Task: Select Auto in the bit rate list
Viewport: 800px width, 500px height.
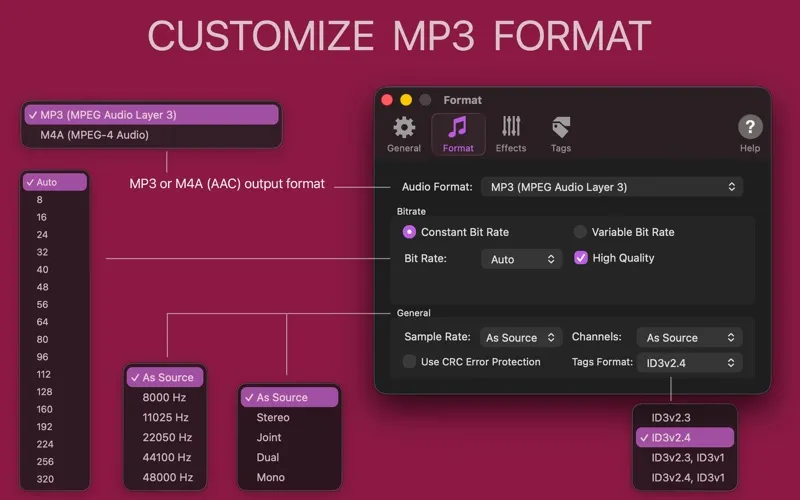Action: coord(55,182)
